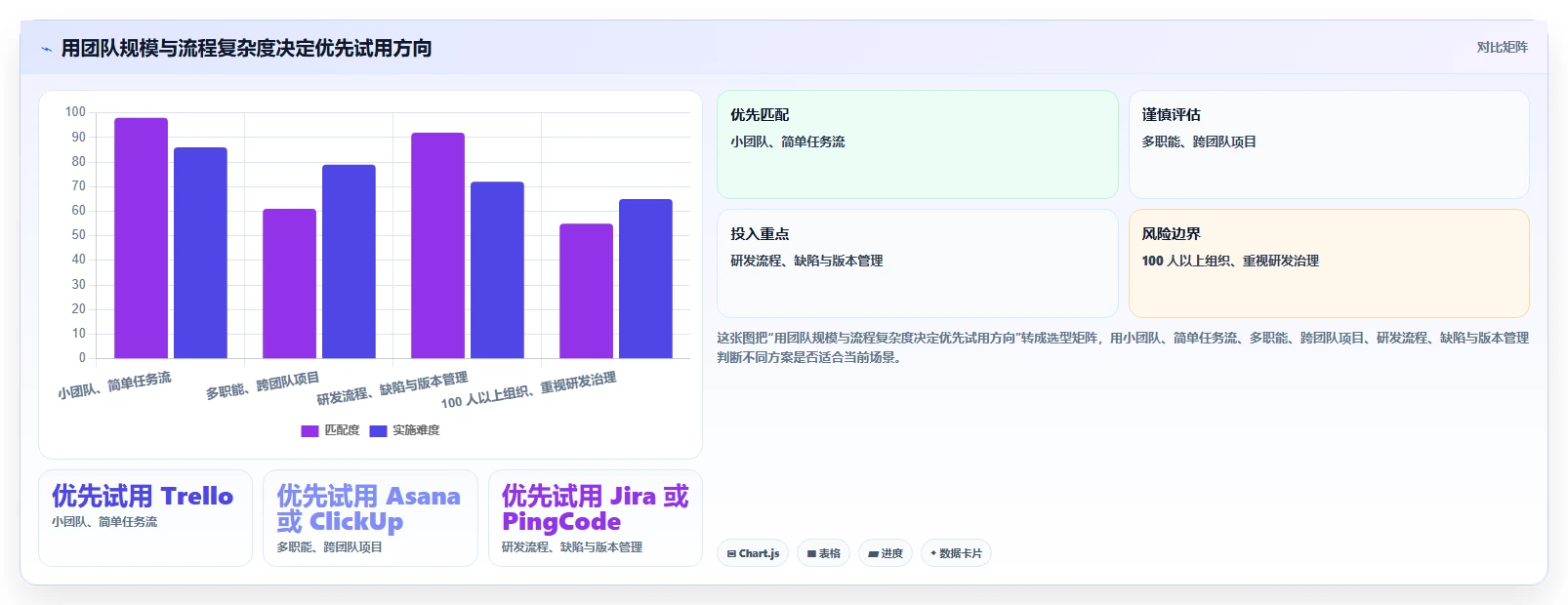This screenshot has width=1568, height=605.
Task: Click the axis label 小团队、简单任务流
Action: coord(114,385)
